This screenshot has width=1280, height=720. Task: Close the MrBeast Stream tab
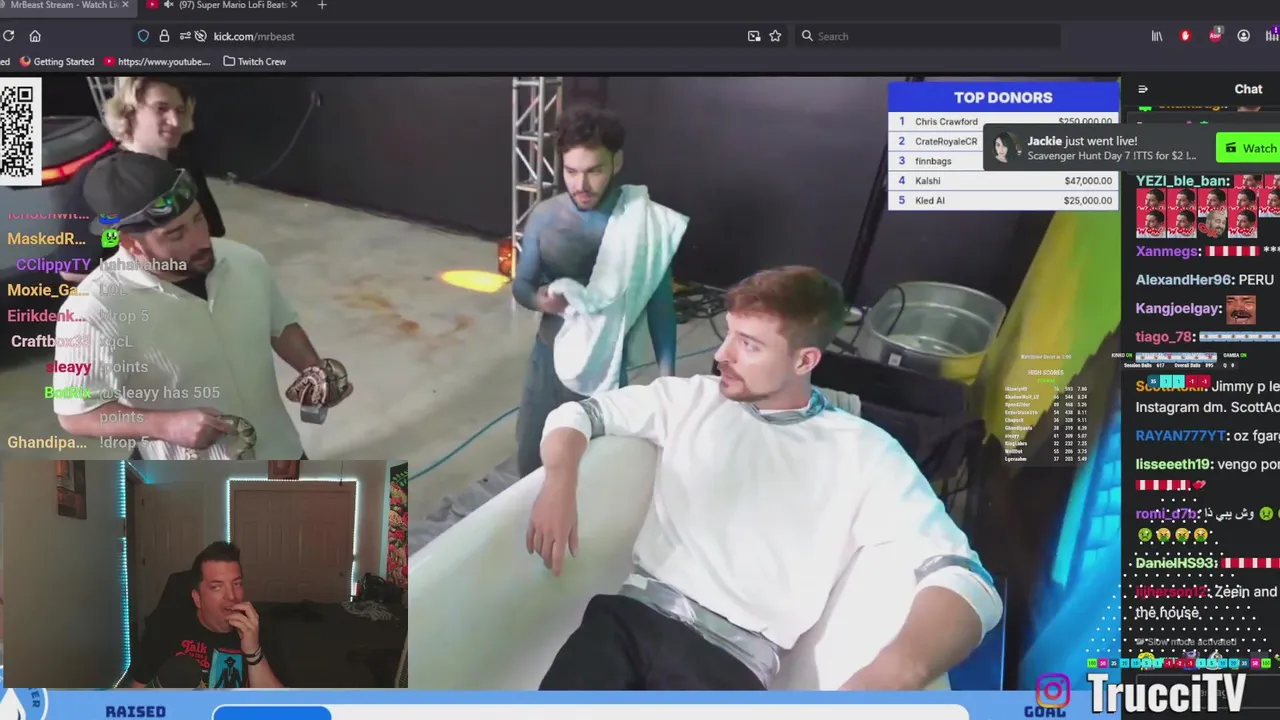pos(126,5)
